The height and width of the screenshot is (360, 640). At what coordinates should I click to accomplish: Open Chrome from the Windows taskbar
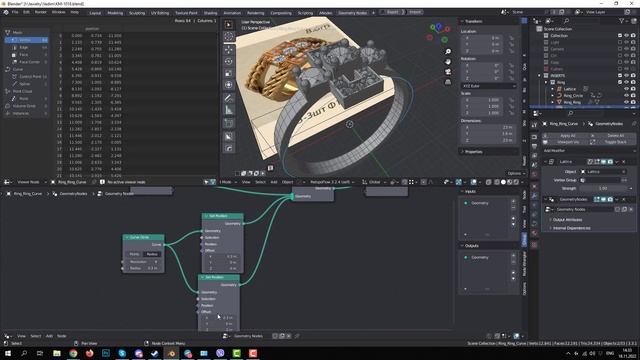click(x=73, y=353)
